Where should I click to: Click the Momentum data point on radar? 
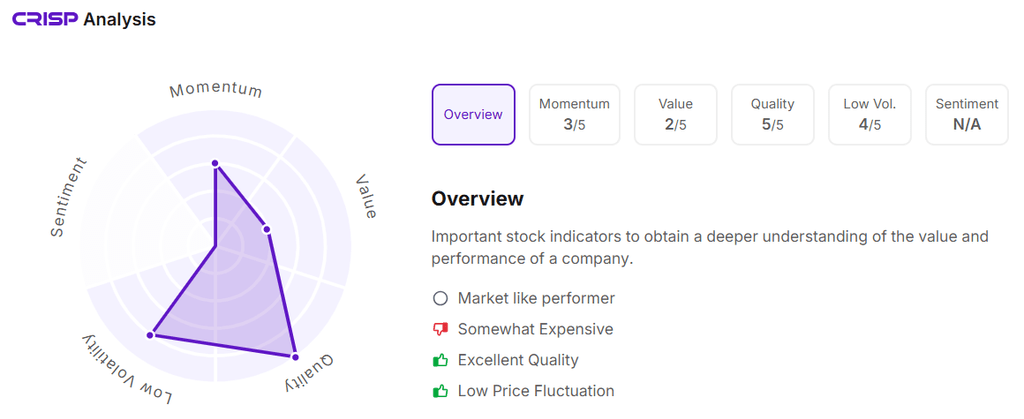click(215, 164)
